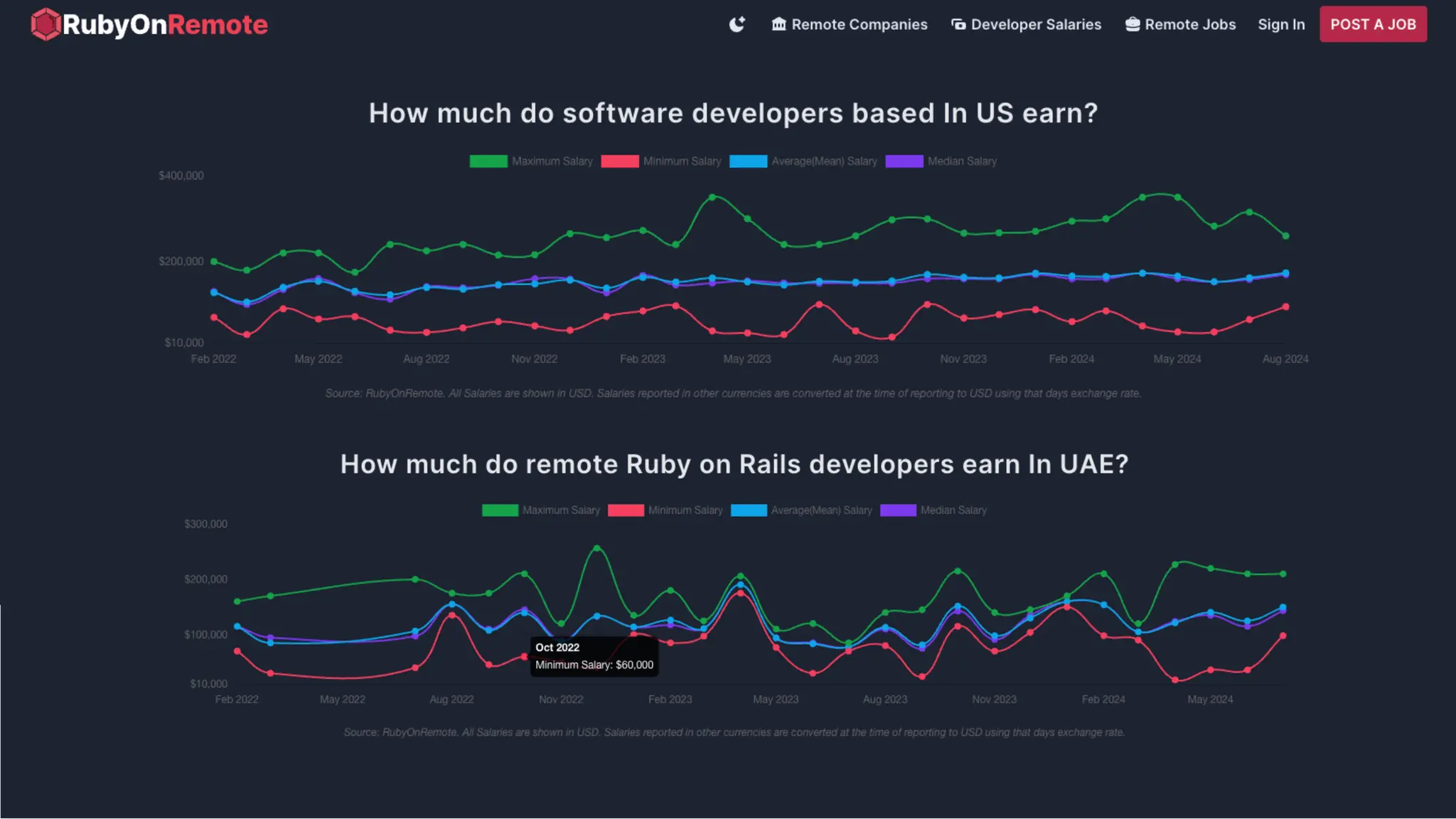This screenshot has height=819, width=1456.
Task: Toggle Median Salary purple swatch in US chart
Action: coord(904,161)
